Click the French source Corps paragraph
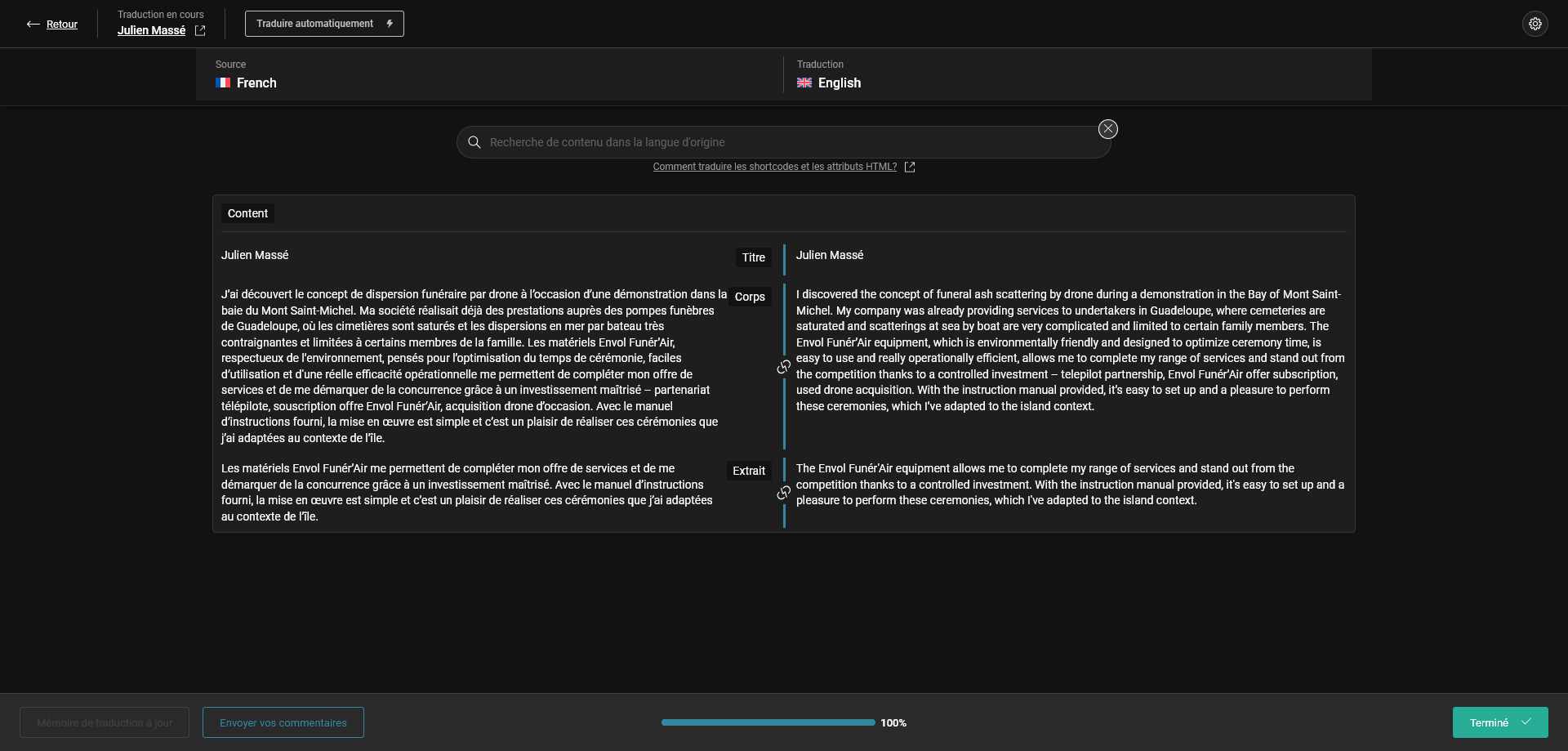1568x751 pixels. point(472,366)
